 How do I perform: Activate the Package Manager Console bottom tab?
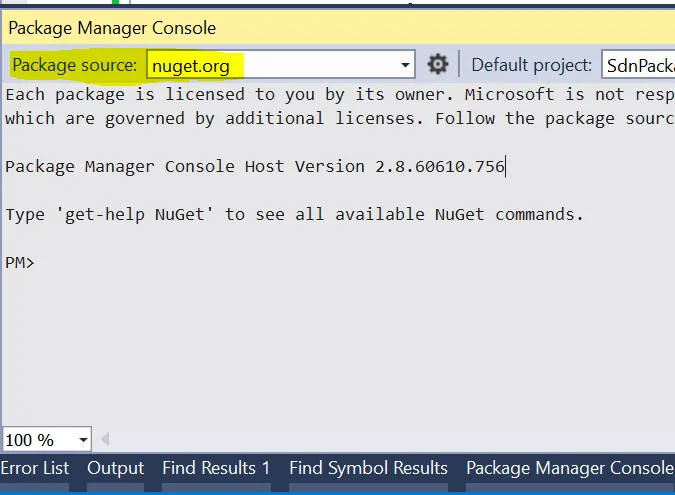[x=569, y=468]
